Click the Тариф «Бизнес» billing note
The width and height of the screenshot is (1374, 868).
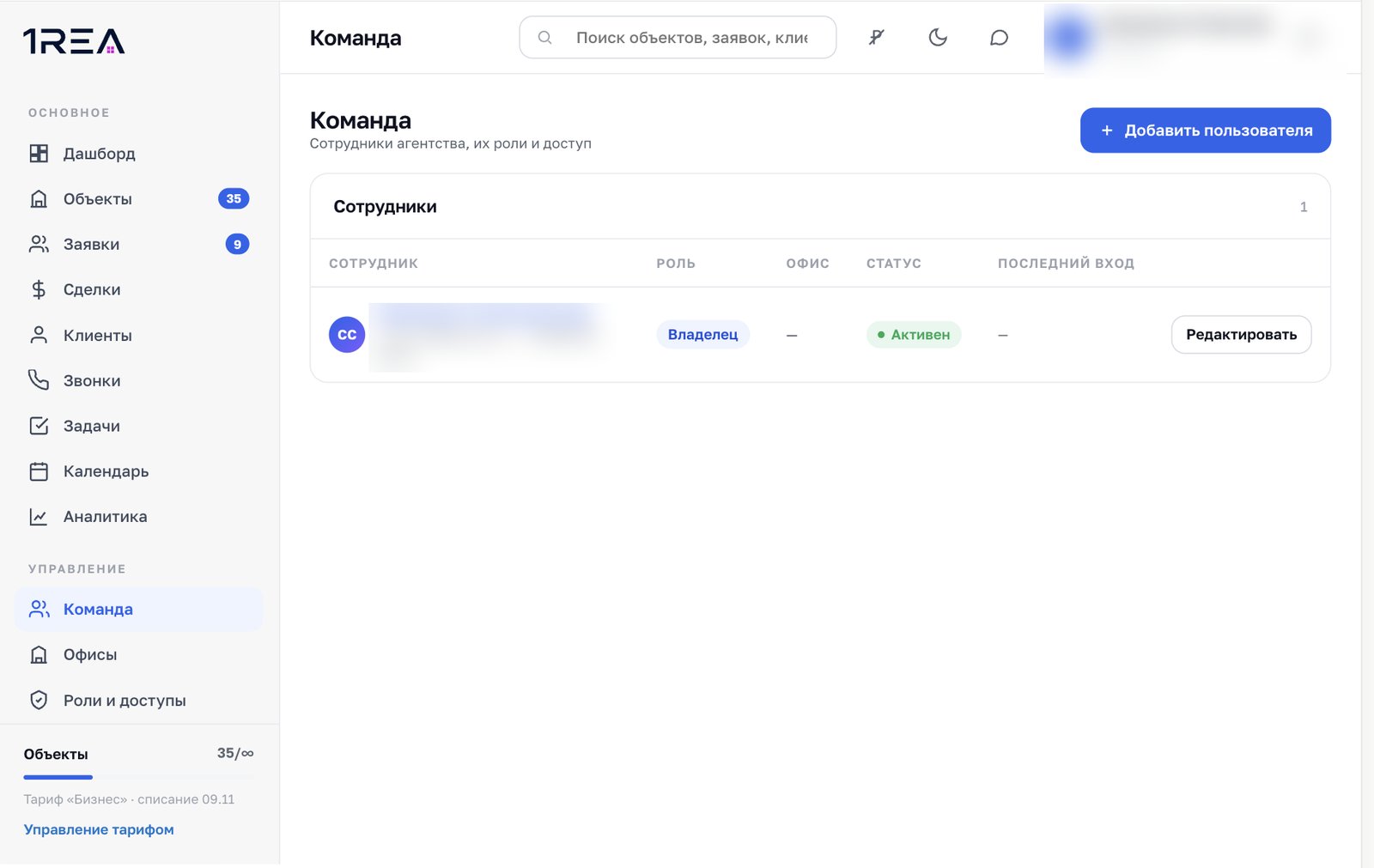(x=129, y=799)
